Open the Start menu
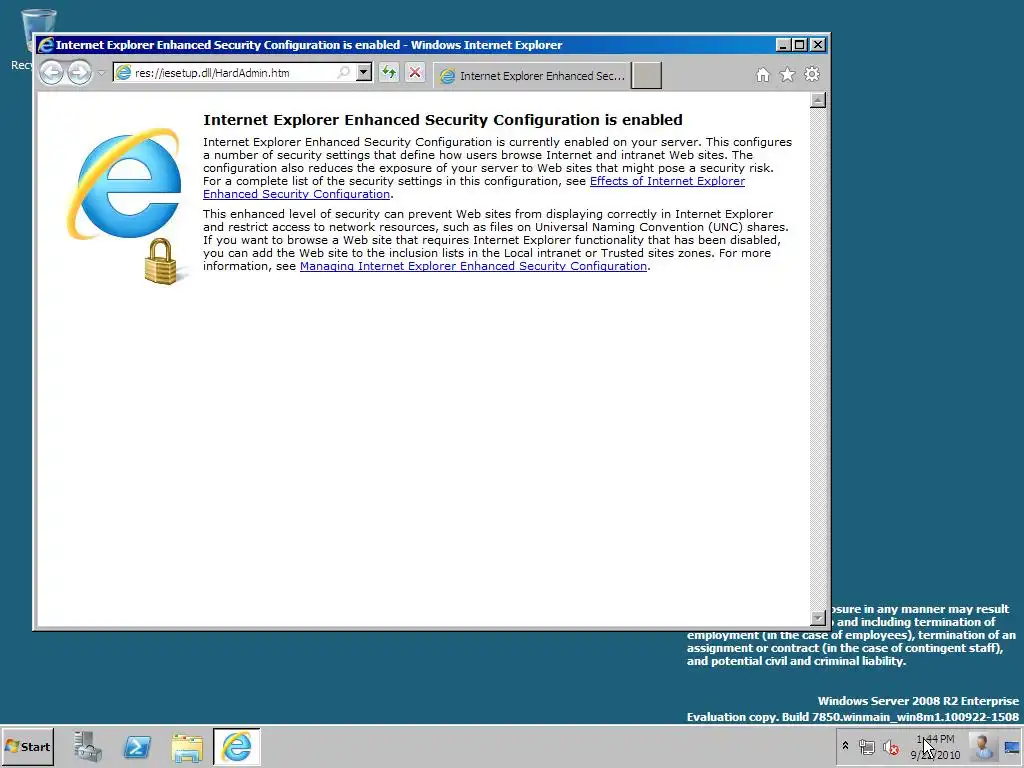 coord(27,746)
